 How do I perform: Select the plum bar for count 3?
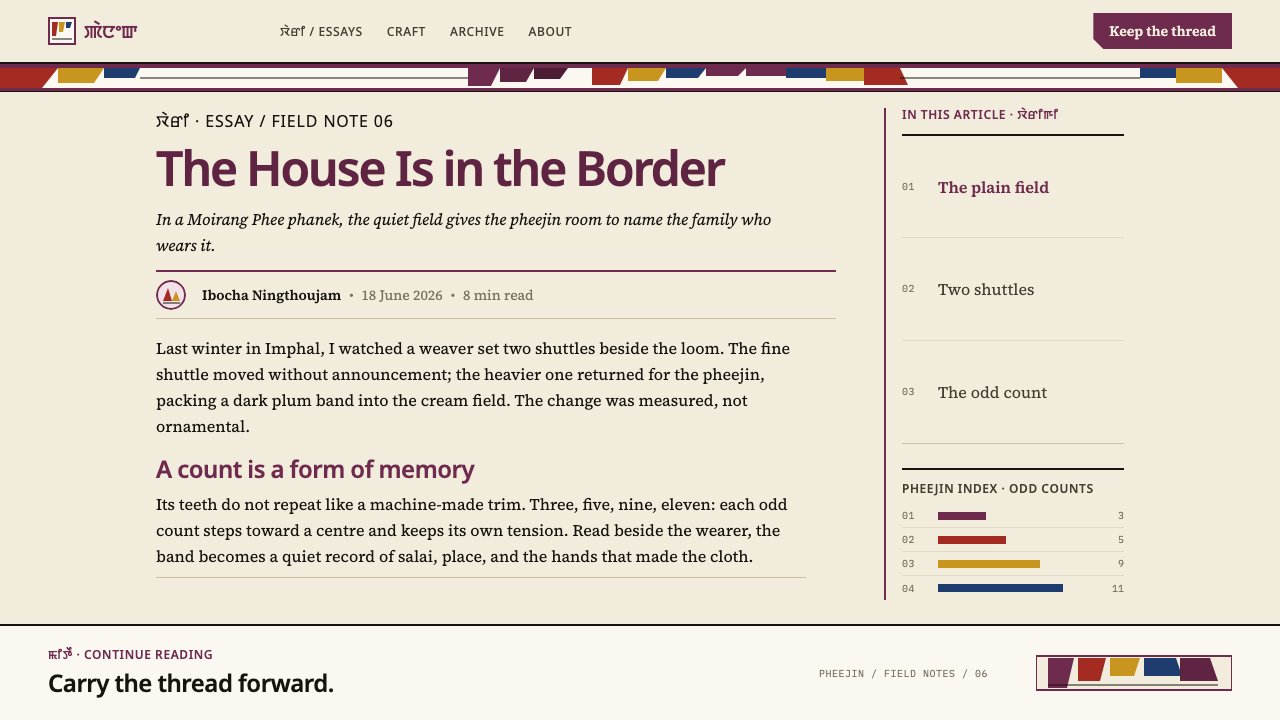pyautogui.click(x=962, y=516)
